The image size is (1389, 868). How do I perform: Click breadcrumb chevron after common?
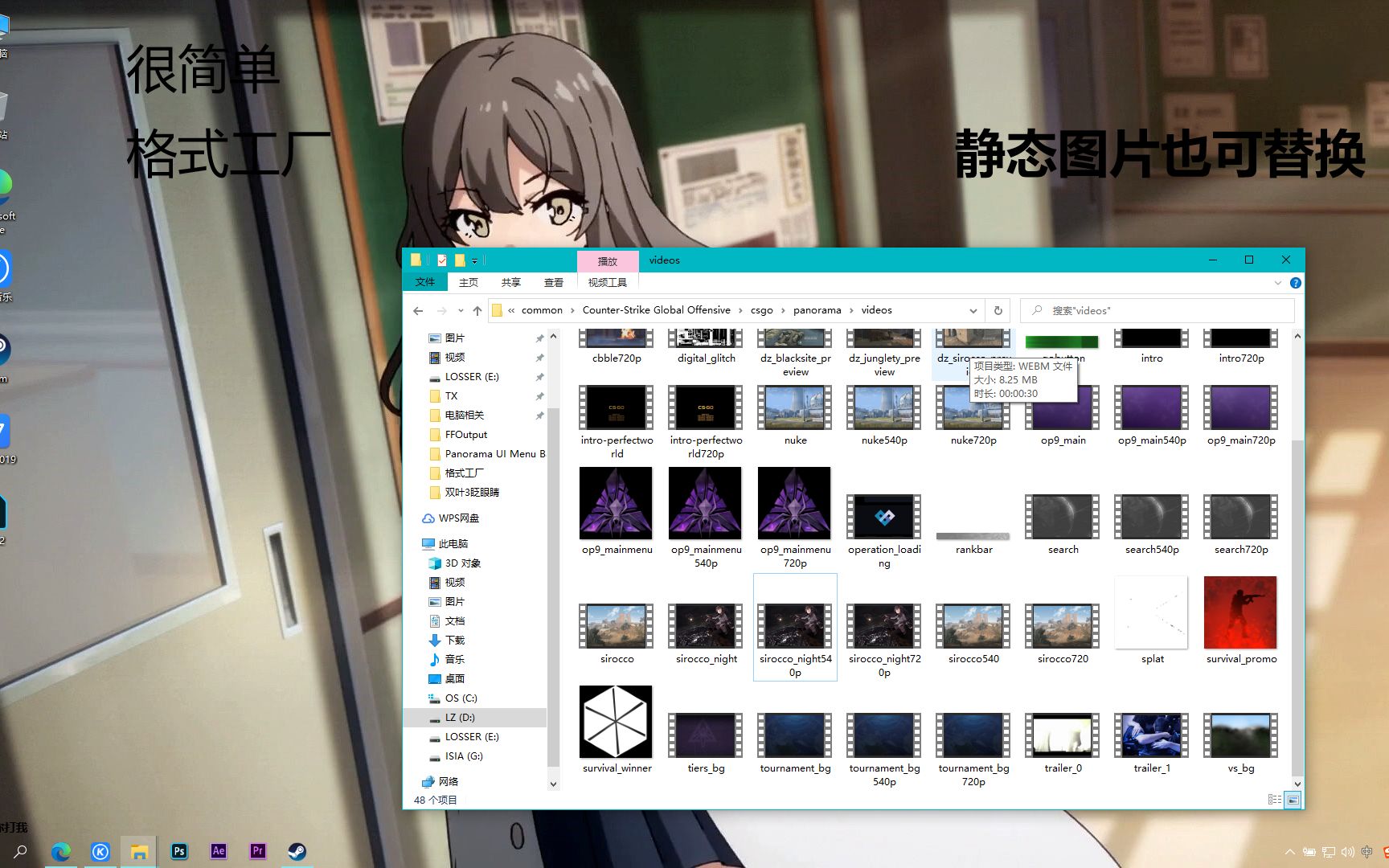[572, 310]
